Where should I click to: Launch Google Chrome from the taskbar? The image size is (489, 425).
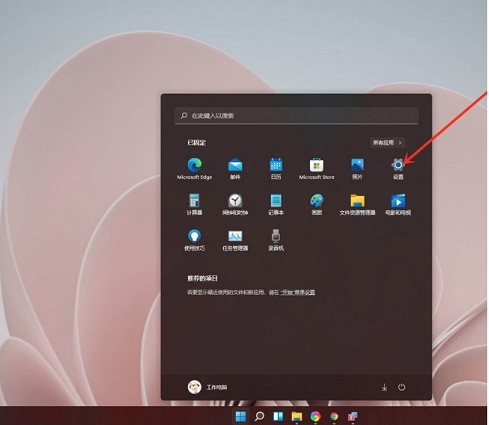[334, 416]
